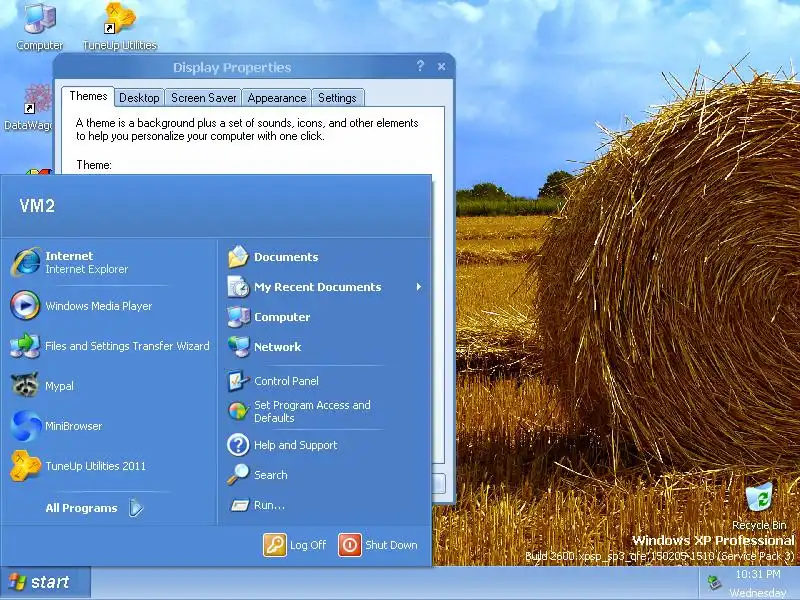Open Control Panel icon
The image size is (800, 600).
click(x=238, y=381)
